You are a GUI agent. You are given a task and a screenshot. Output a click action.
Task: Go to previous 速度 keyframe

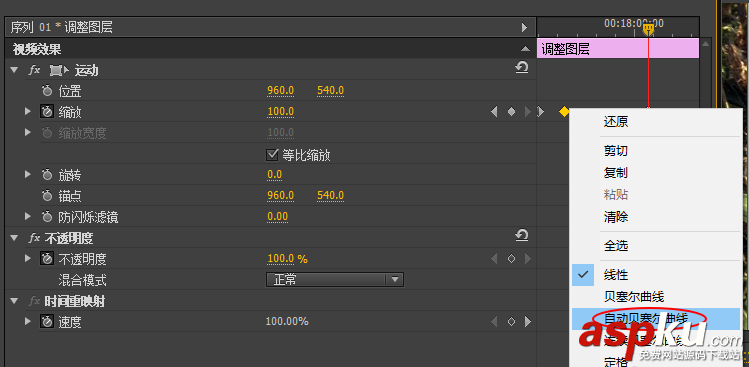click(494, 322)
